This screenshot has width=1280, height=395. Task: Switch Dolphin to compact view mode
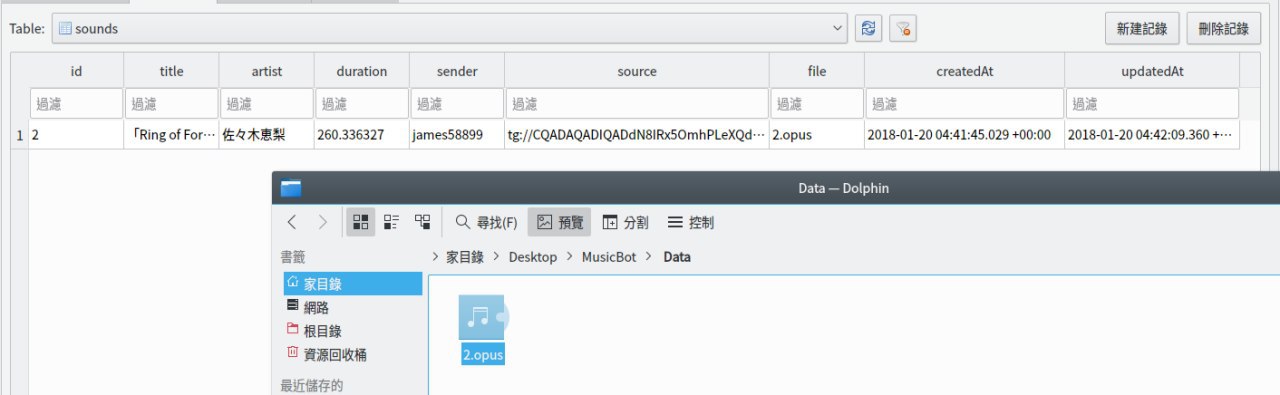coord(392,222)
